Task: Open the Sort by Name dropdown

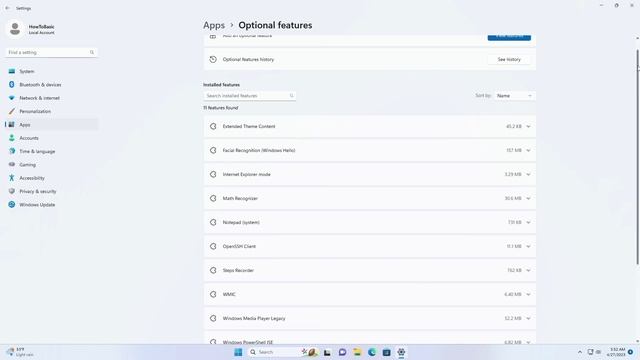Action: tap(514, 96)
